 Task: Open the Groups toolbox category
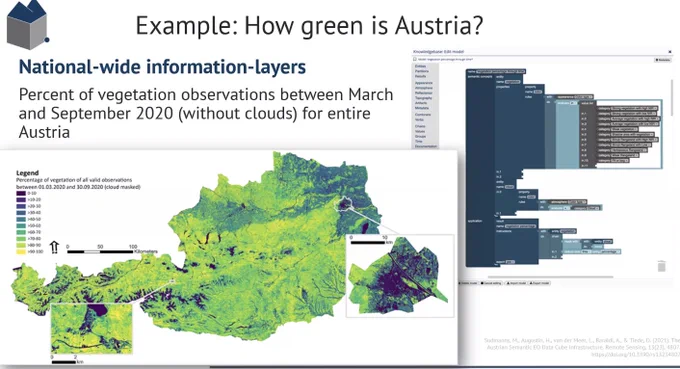[x=420, y=137]
